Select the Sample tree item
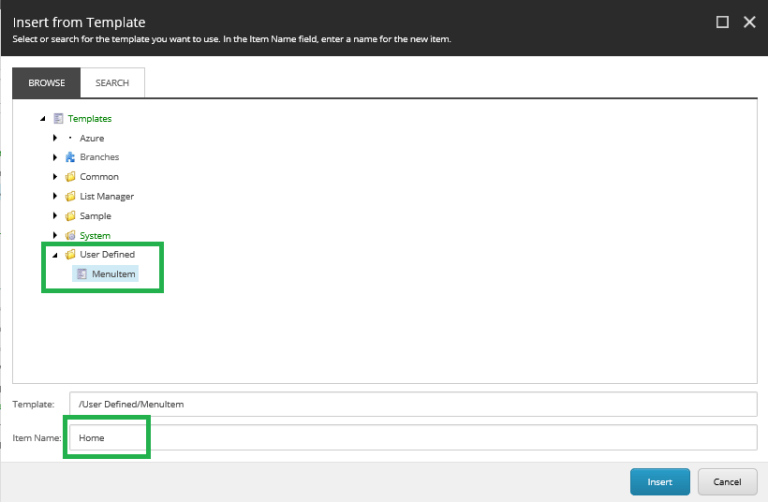The height and width of the screenshot is (502, 768). pos(96,216)
